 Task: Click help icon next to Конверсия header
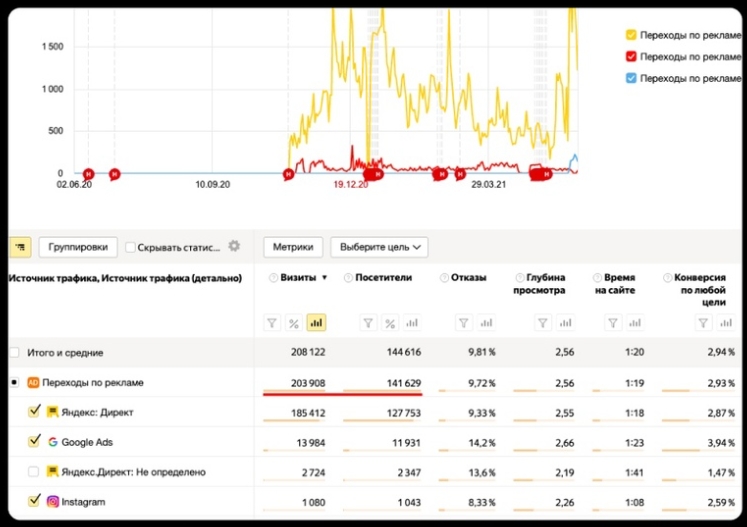(x=668, y=278)
